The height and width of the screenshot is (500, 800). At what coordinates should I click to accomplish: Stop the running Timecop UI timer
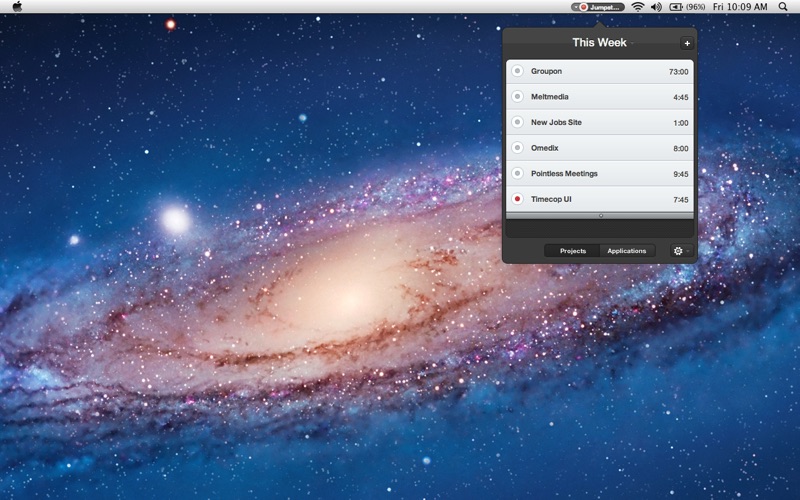point(517,199)
